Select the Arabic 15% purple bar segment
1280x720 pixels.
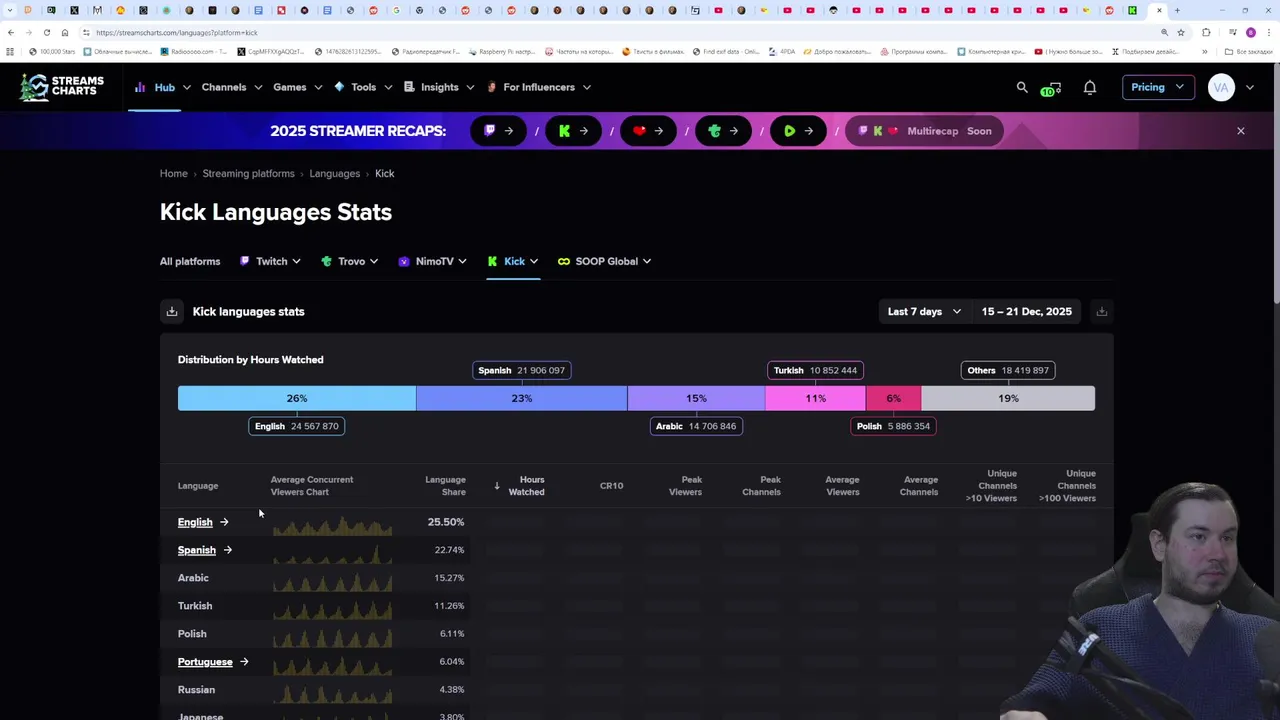point(696,398)
